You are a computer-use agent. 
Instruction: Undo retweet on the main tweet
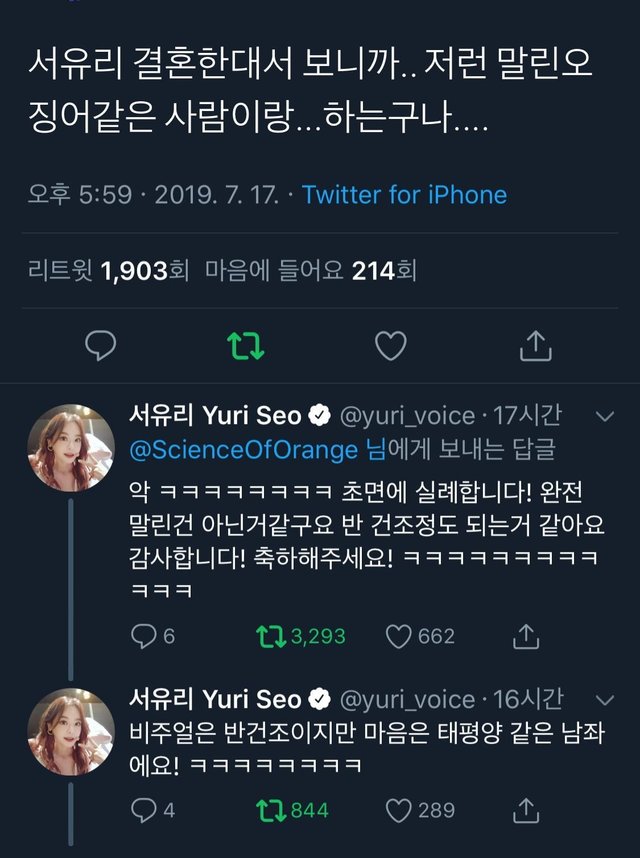click(245, 346)
